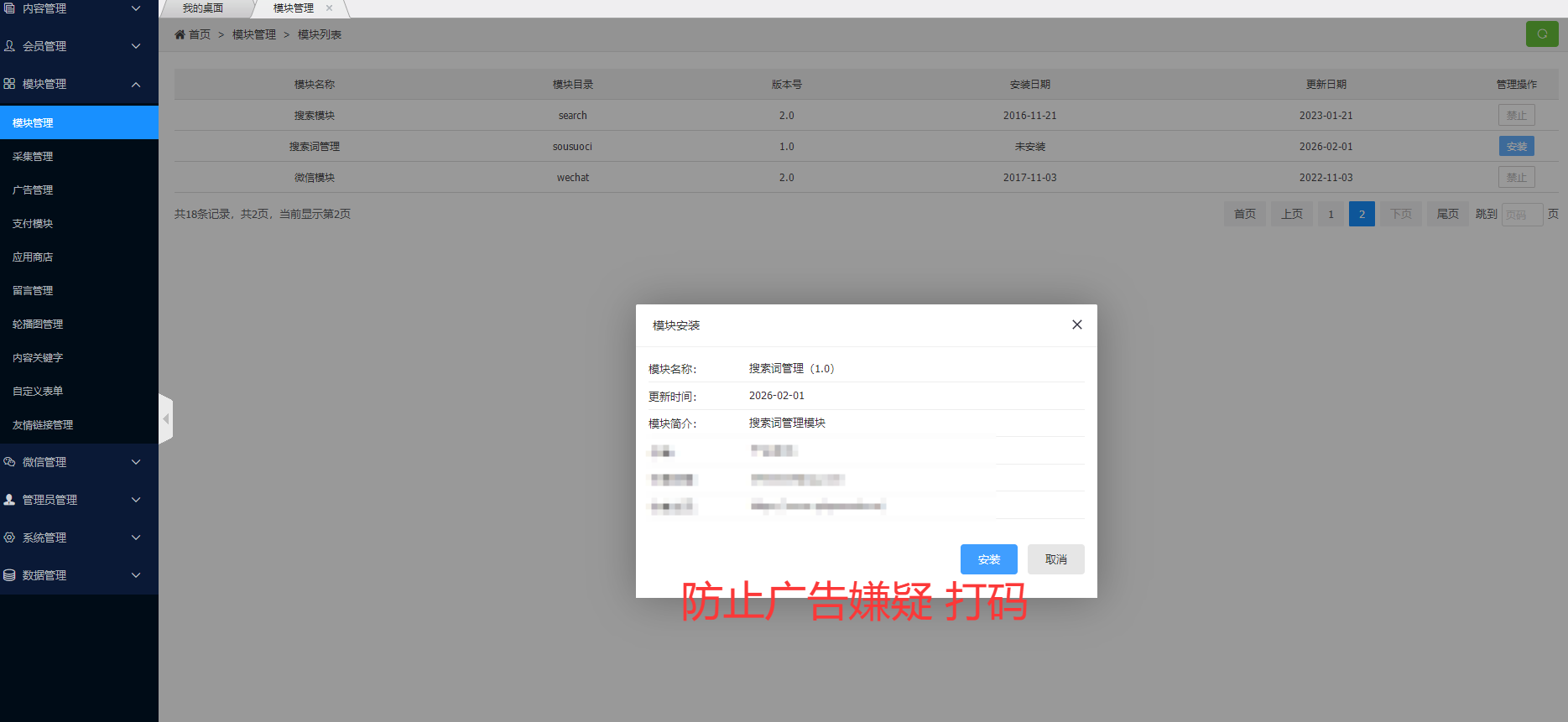Click the module management grid icon
This screenshot has width=1568, height=722.
pos(9,84)
